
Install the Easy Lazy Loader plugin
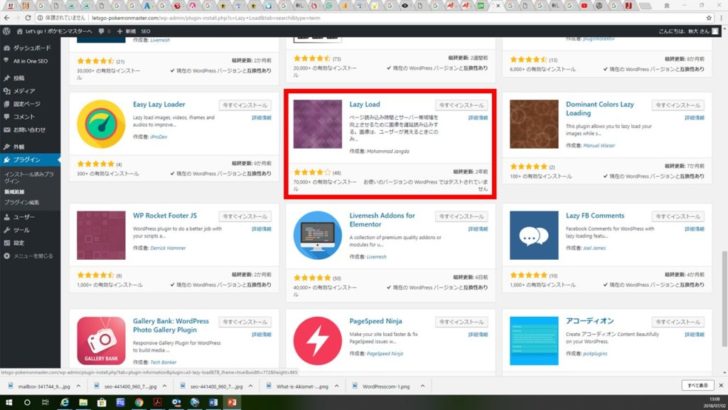click(245, 105)
